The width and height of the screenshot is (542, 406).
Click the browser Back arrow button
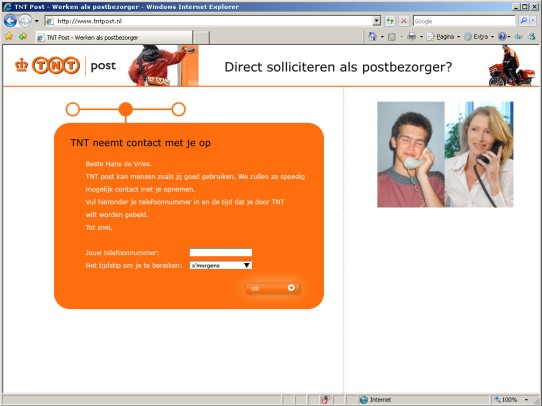[x=10, y=21]
